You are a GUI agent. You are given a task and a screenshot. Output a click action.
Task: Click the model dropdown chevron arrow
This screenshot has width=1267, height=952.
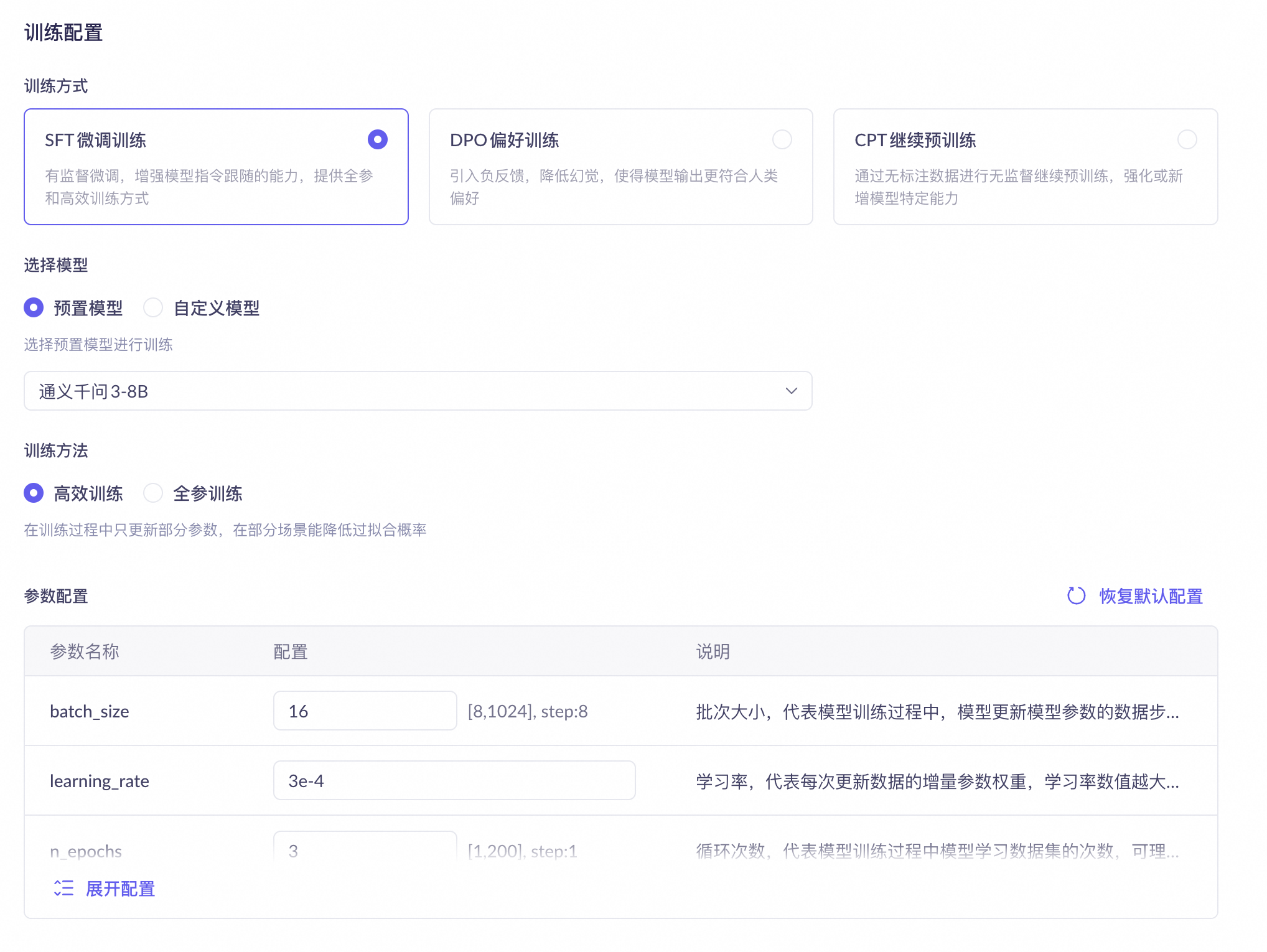(x=791, y=391)
